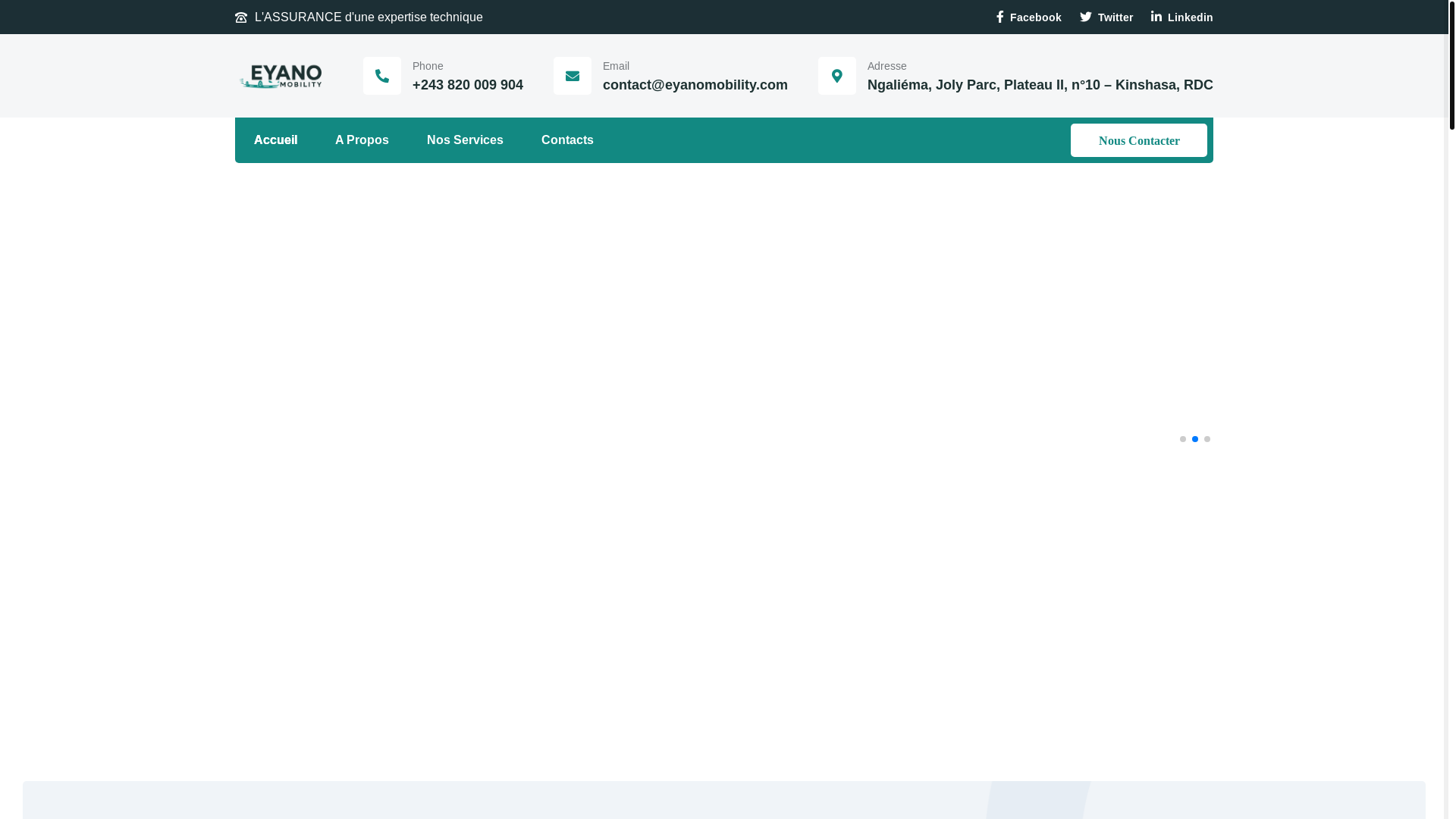
Task: Open the Accueil menu item
Action: click(276, 140)
